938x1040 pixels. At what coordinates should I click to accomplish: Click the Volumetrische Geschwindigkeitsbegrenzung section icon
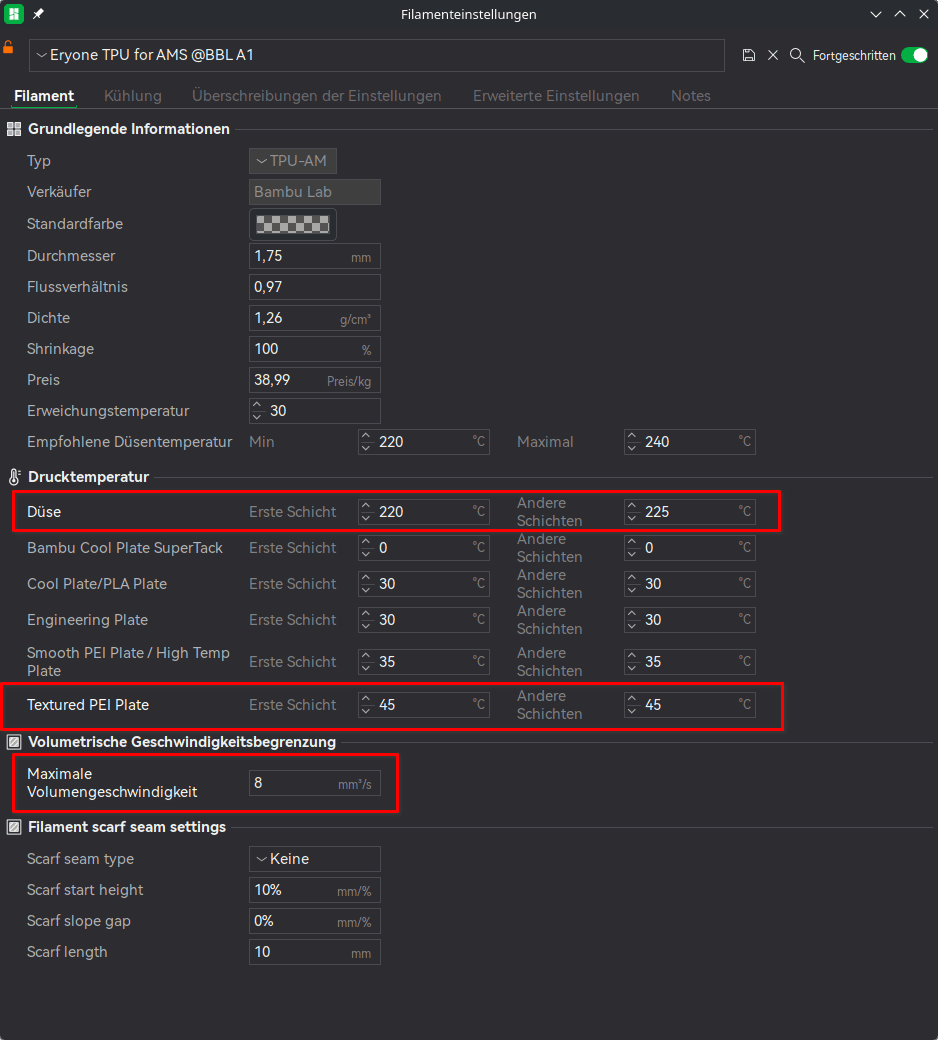click(x=14, y=742)
